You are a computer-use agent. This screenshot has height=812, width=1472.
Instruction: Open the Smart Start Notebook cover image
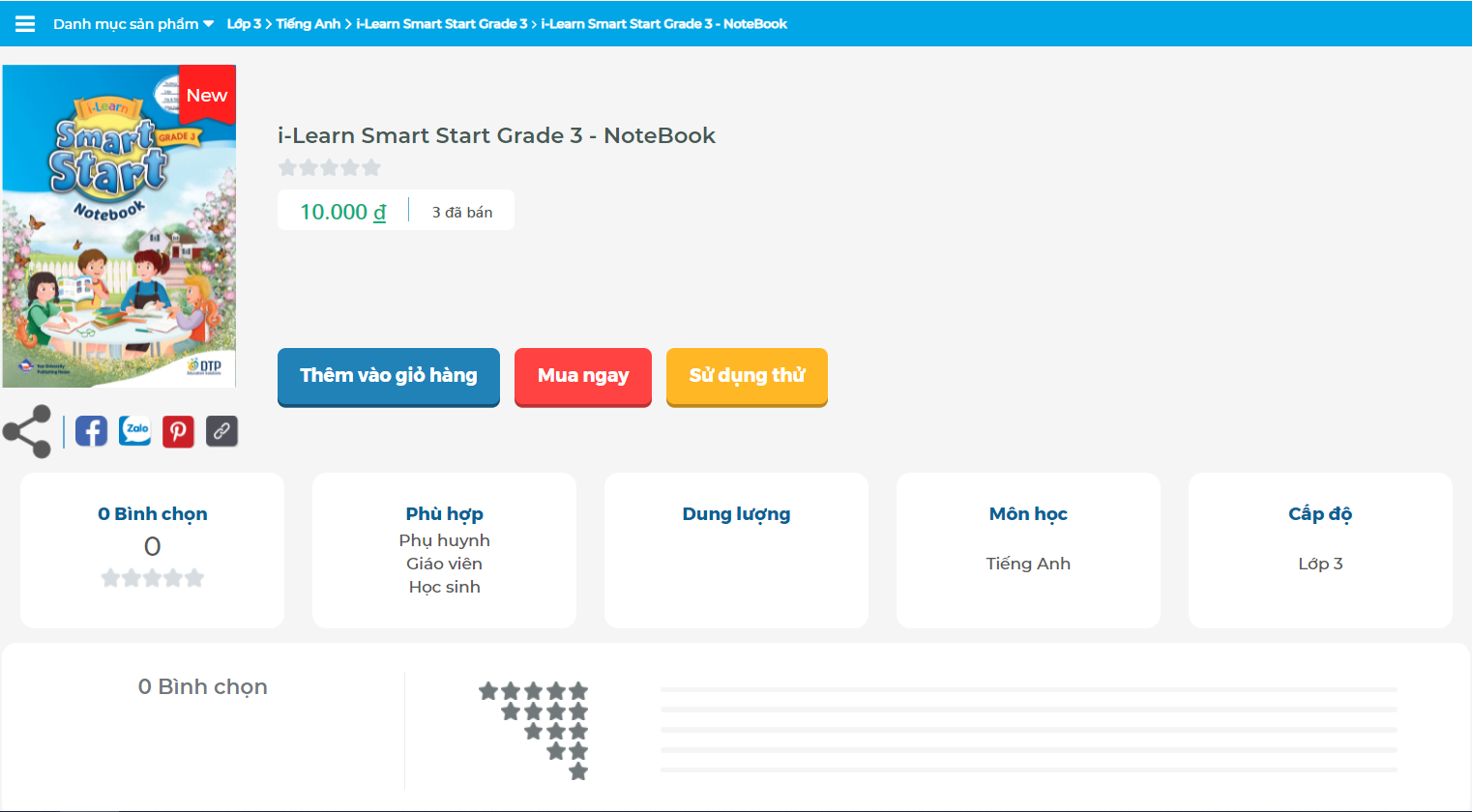119,226
